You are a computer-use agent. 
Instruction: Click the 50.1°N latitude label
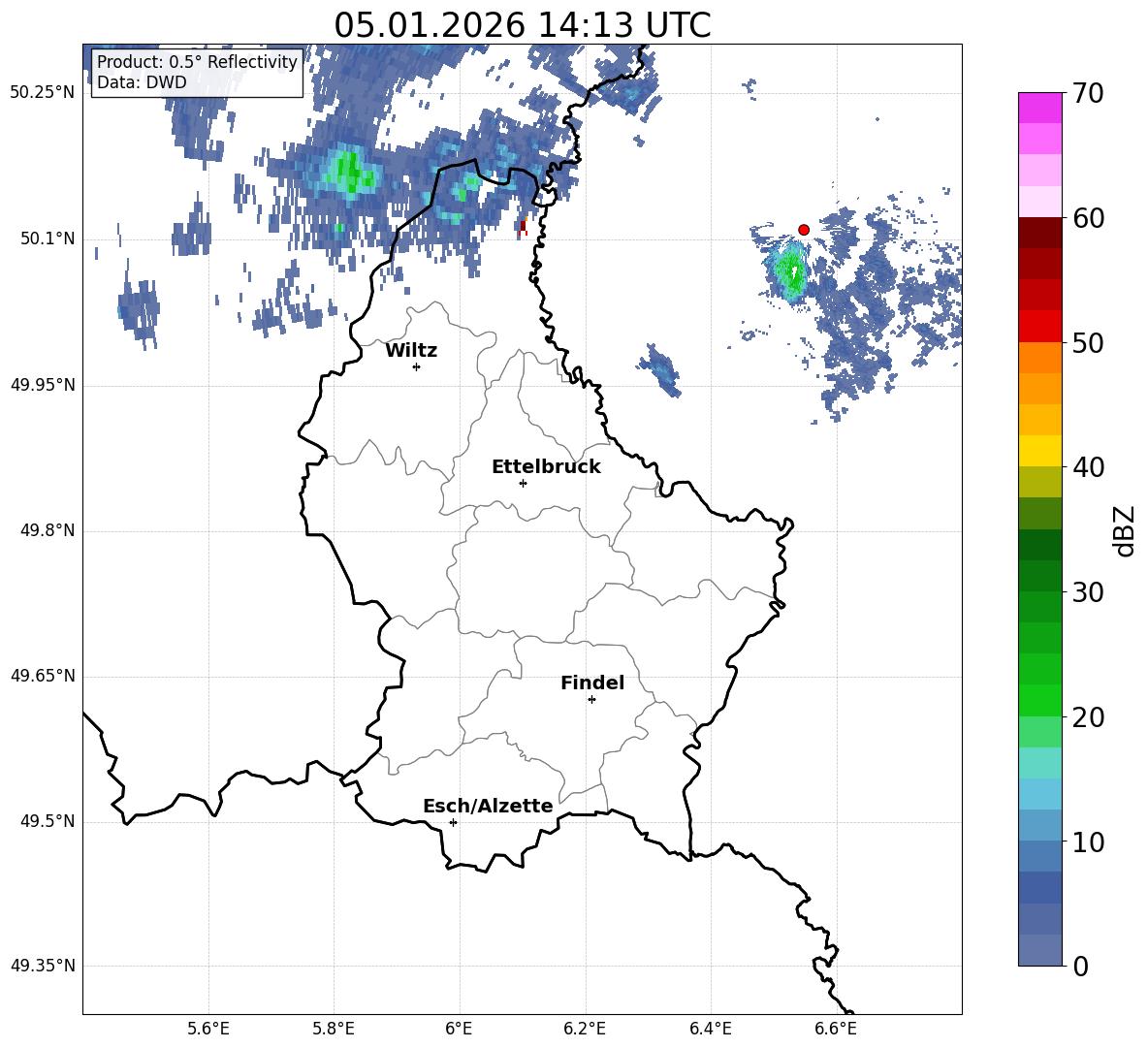click(48, 238)
